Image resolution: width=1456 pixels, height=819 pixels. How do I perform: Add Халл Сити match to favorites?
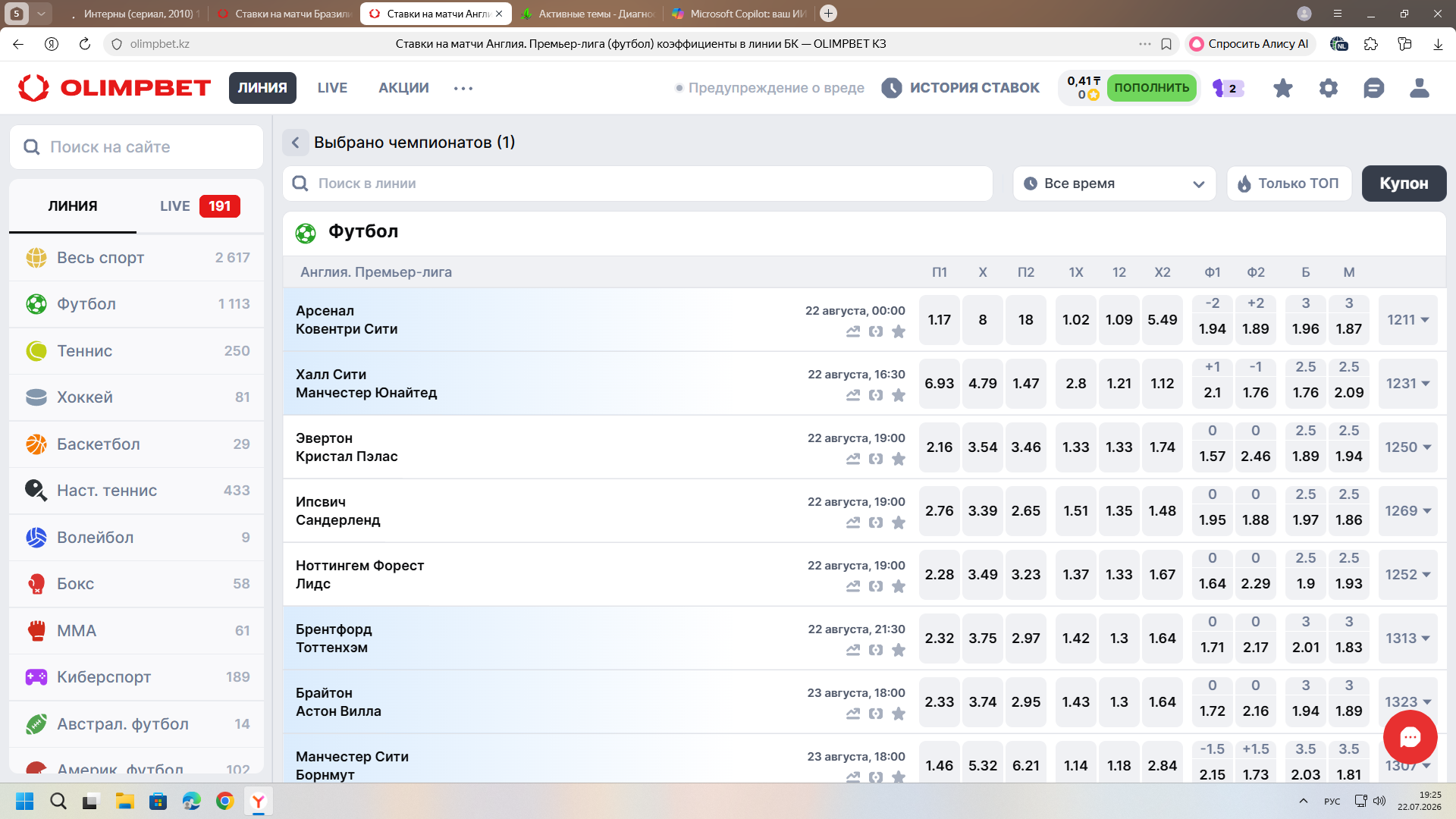899,395
